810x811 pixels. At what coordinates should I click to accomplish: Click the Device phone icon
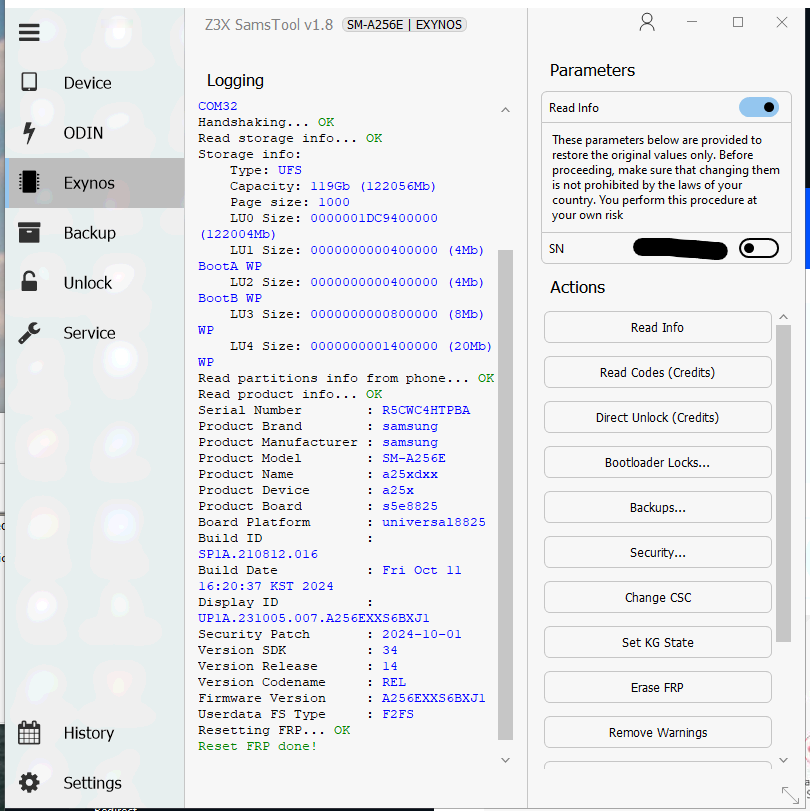click(x=29, y=83)
